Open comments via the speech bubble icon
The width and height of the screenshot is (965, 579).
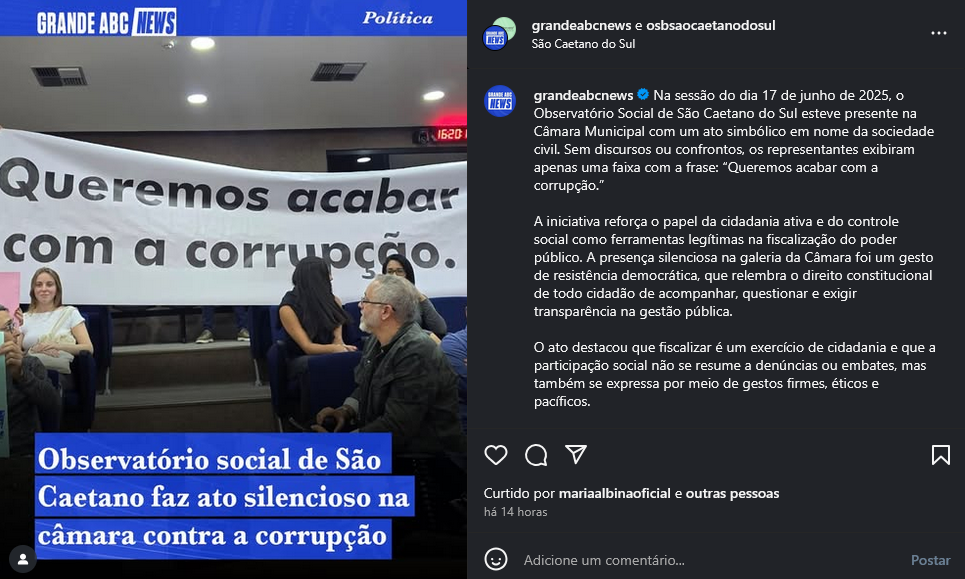click(536, 455)
